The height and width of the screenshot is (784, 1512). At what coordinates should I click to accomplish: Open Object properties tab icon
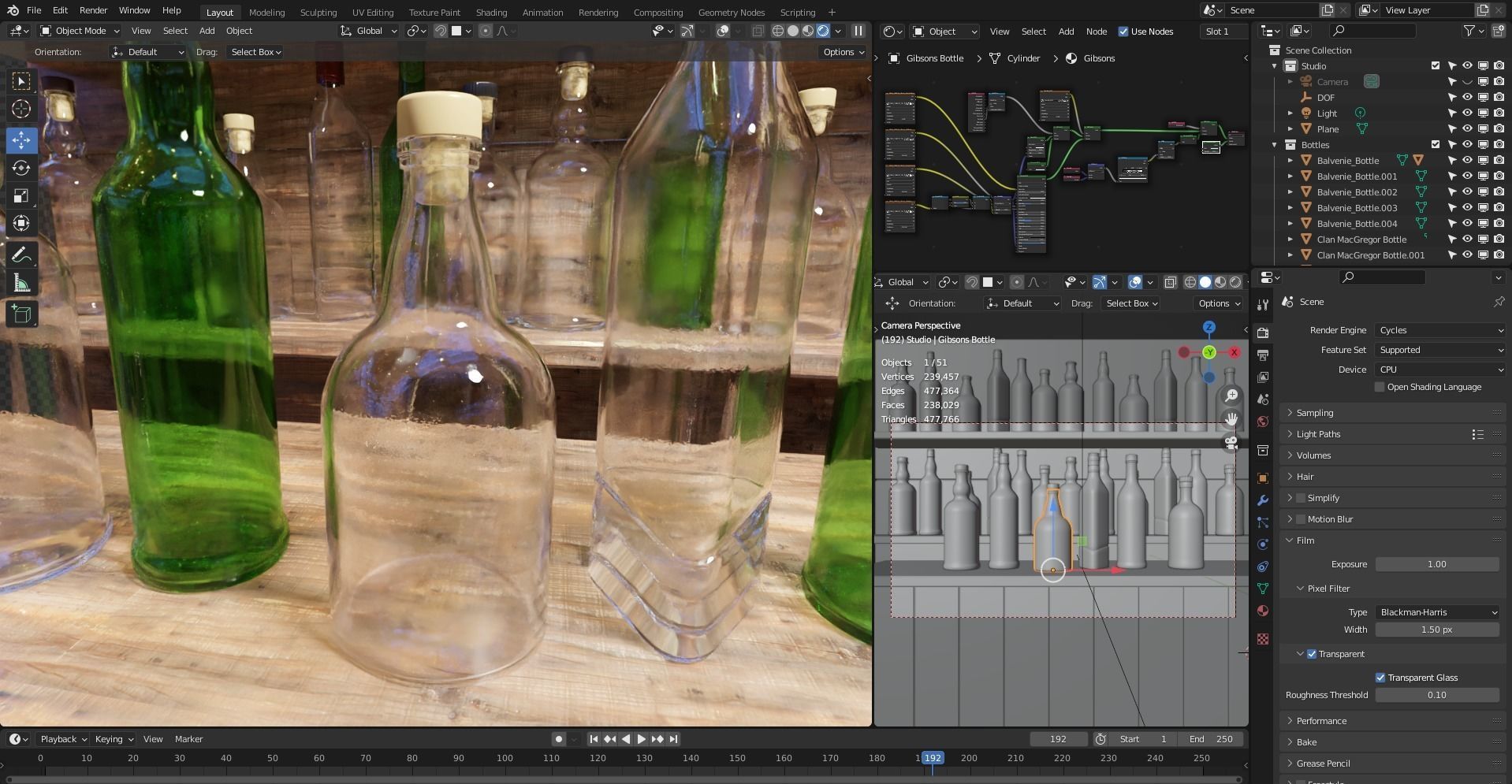click(x=1263, y=478)
